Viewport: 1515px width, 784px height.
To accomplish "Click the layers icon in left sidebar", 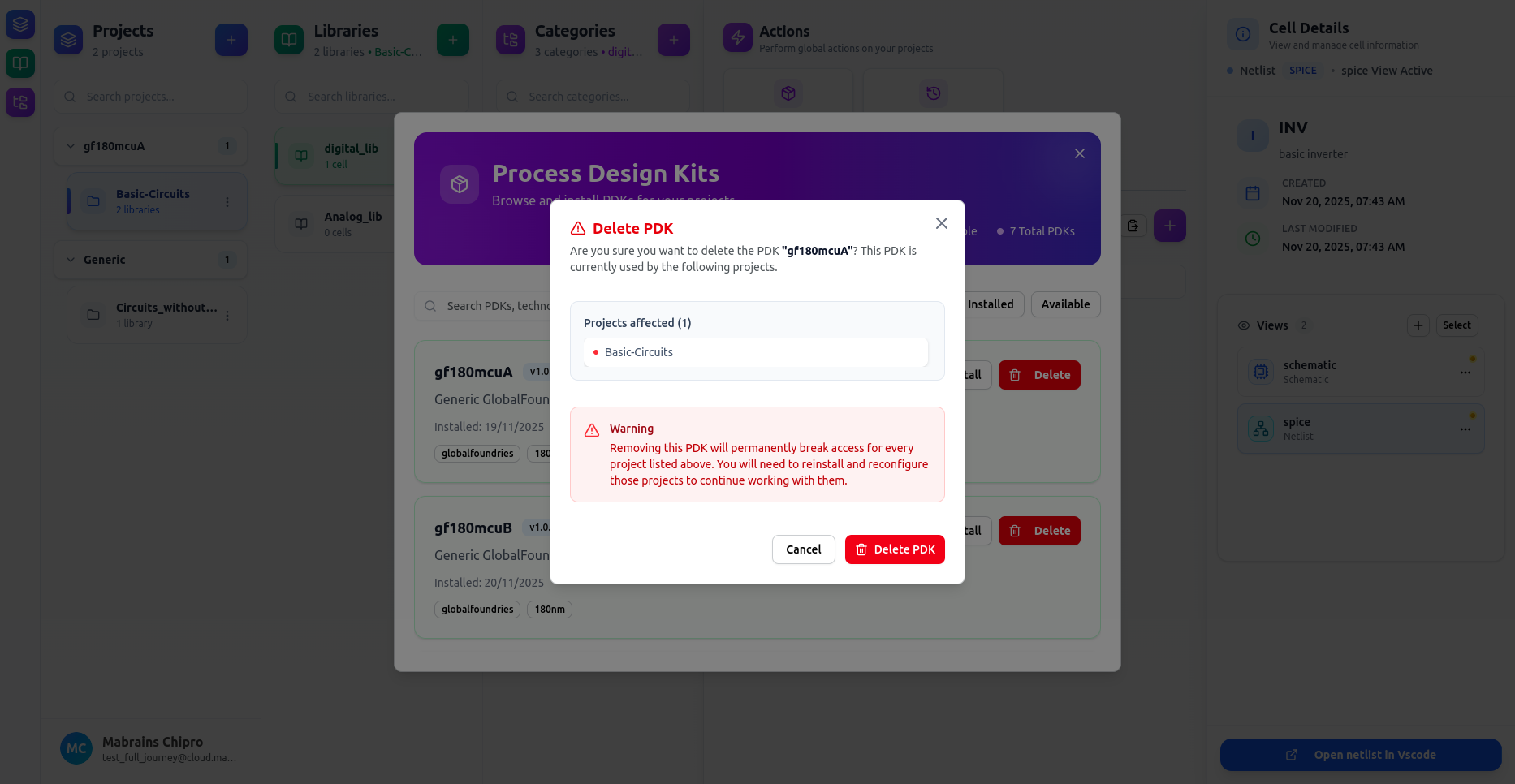I will pyautogui.click(x=20, y=24).
